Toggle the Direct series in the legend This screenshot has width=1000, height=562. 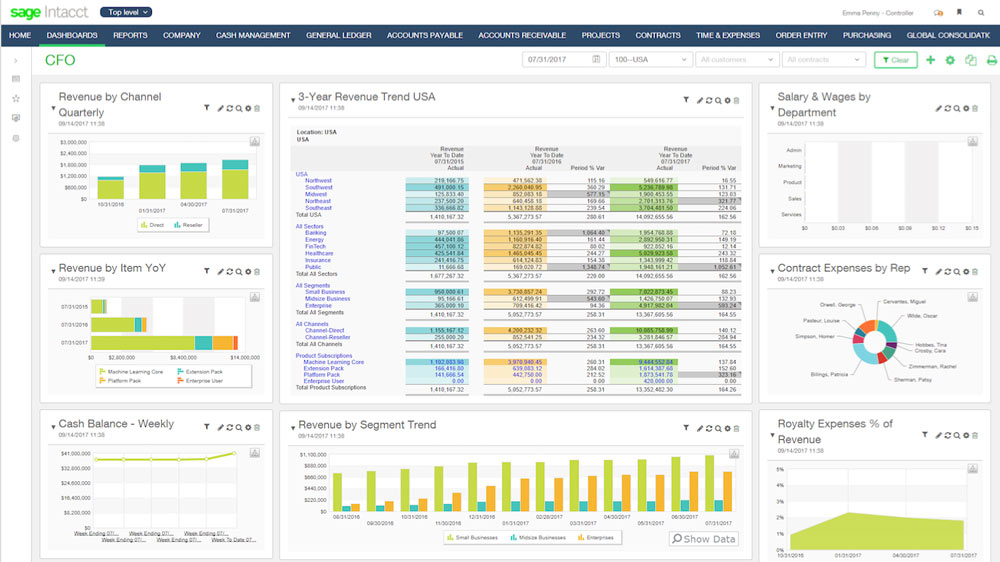[152, 225]
